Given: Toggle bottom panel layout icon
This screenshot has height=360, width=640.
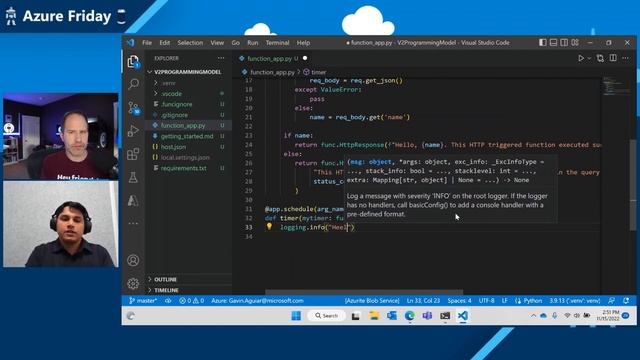Looking at the screenshot, I should 553,42.
